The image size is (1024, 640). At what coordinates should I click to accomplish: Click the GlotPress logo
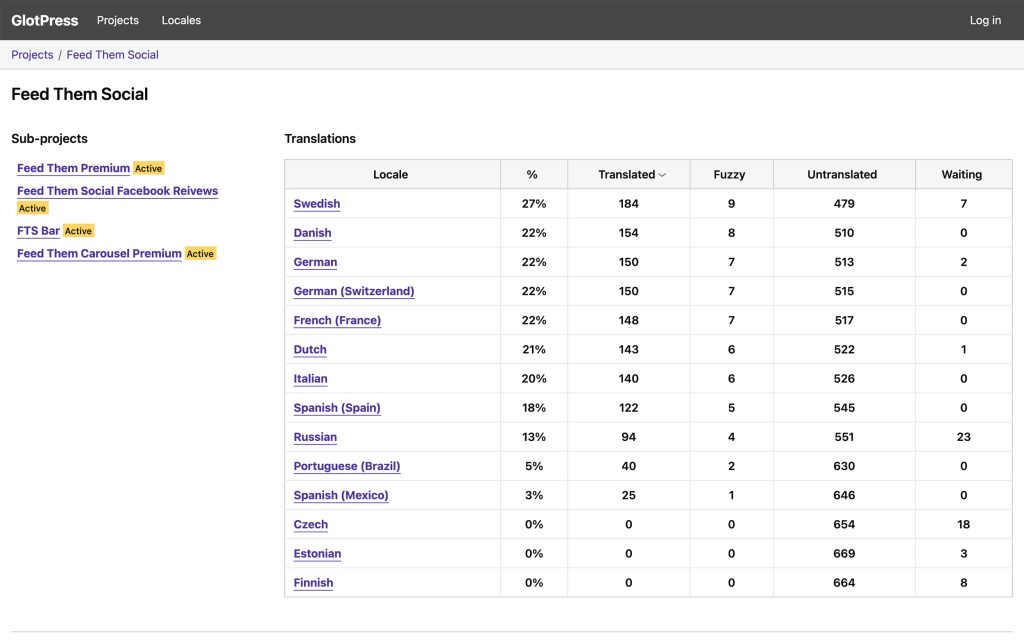coord(44,20)
